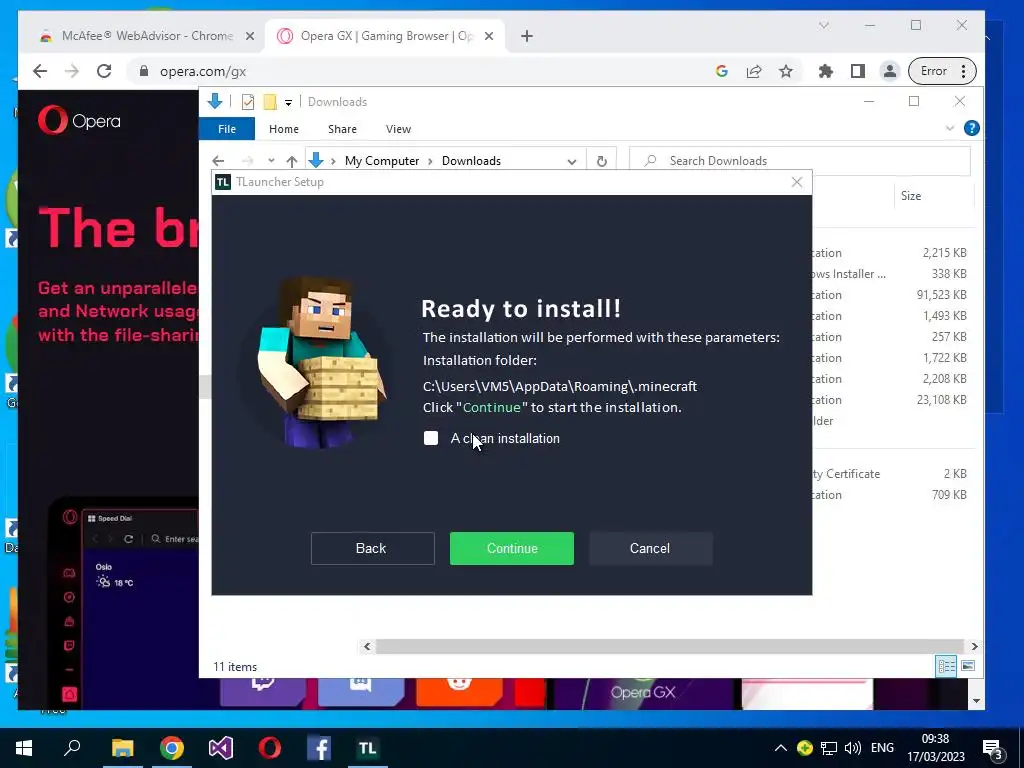
Task: Close the TLauncher Setup dialog
Action: point(797,182)
